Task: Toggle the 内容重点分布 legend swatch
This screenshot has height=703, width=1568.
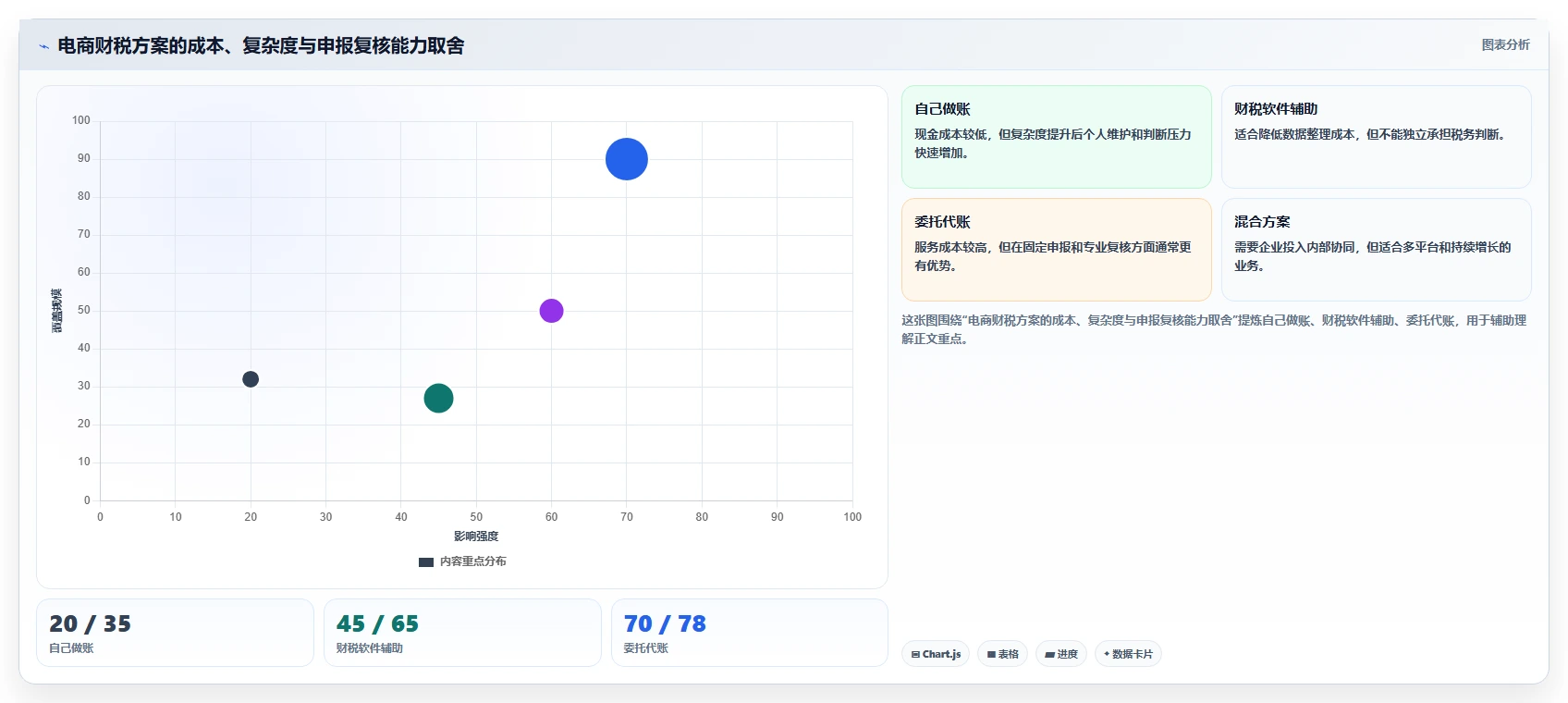Action: click(426, 561)
